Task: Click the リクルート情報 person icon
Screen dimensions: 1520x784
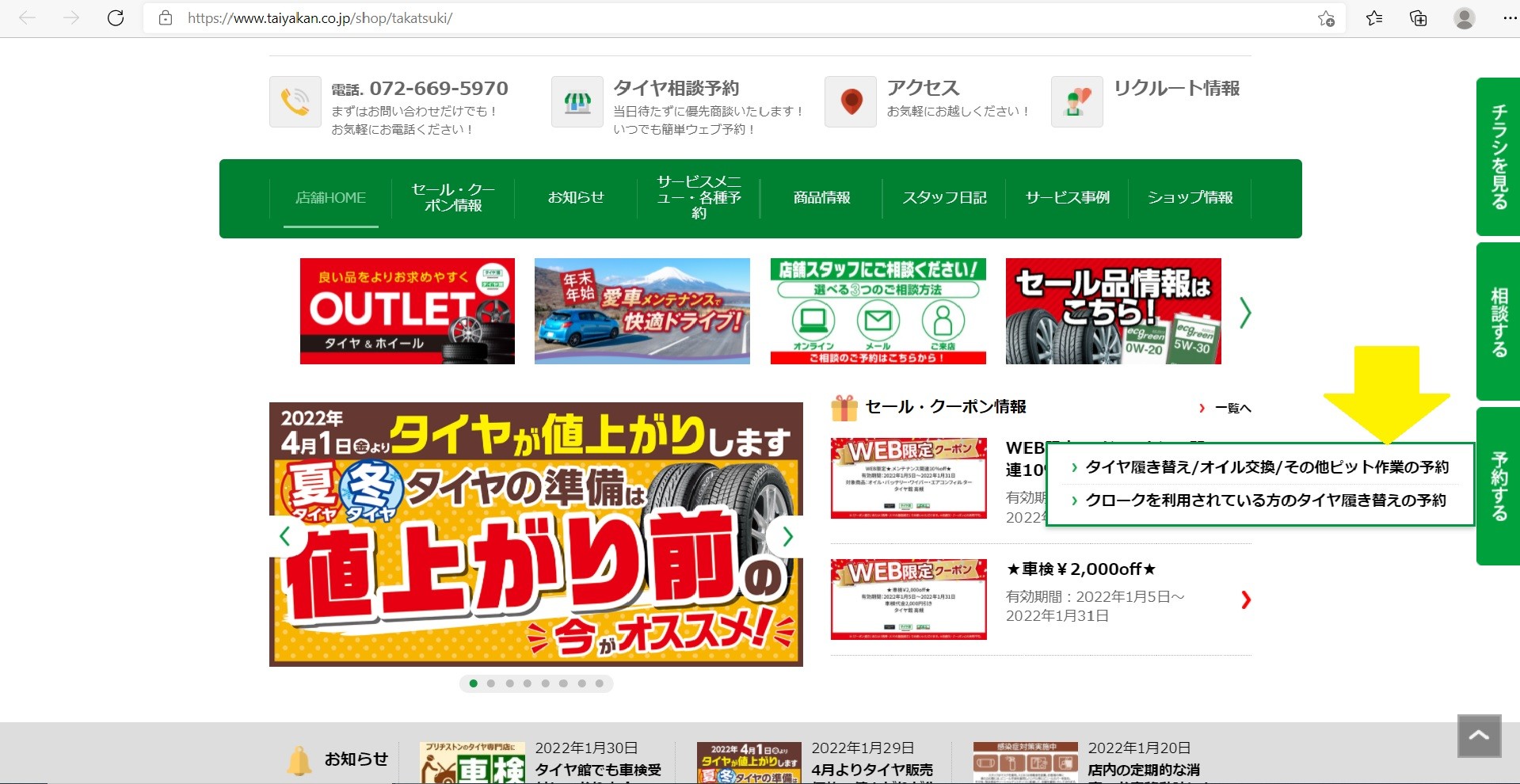Action: [x=1076, y=102]
